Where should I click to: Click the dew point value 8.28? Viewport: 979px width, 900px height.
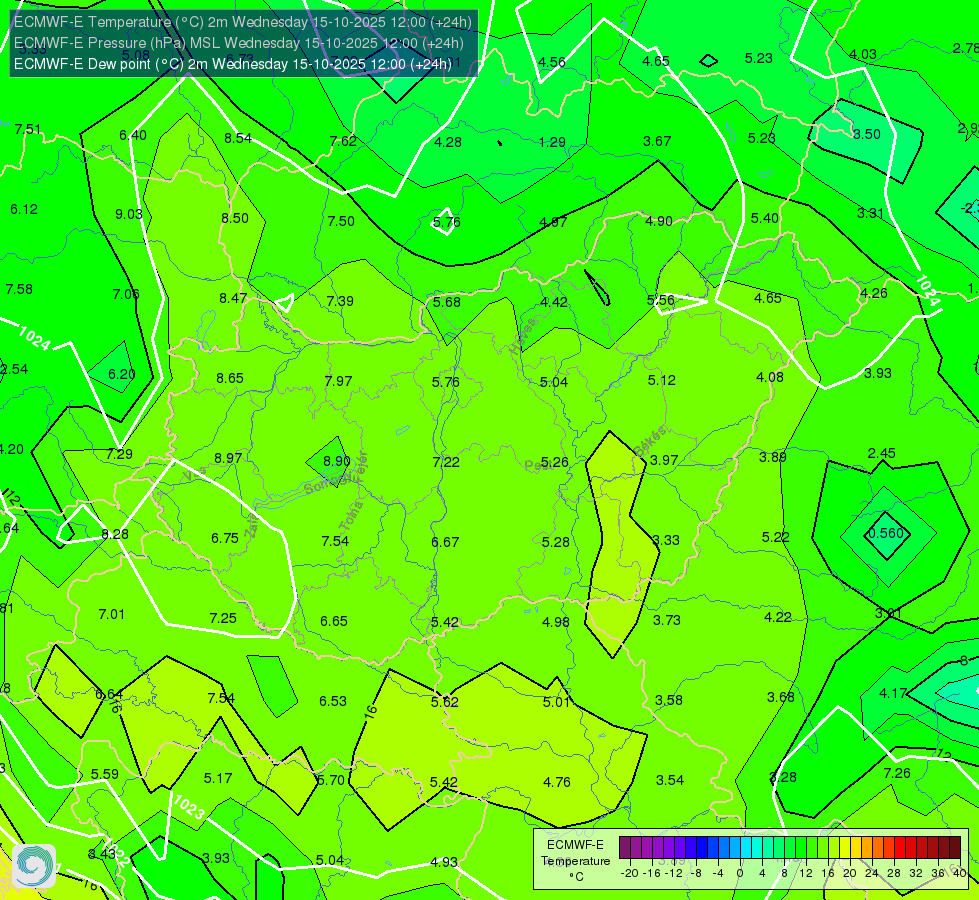115,535
